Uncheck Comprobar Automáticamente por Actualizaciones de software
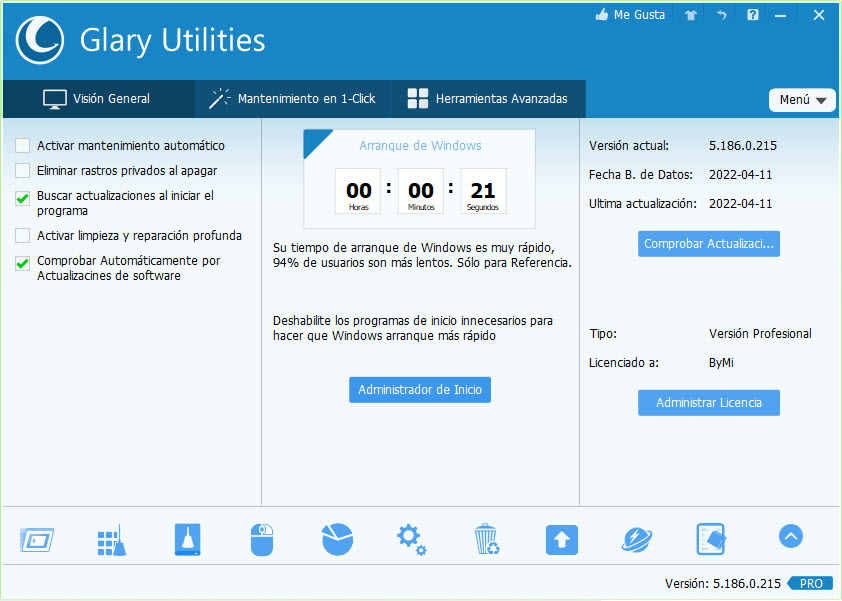The height and width of the screenshot is (601, 842). [x=23, y=263]
